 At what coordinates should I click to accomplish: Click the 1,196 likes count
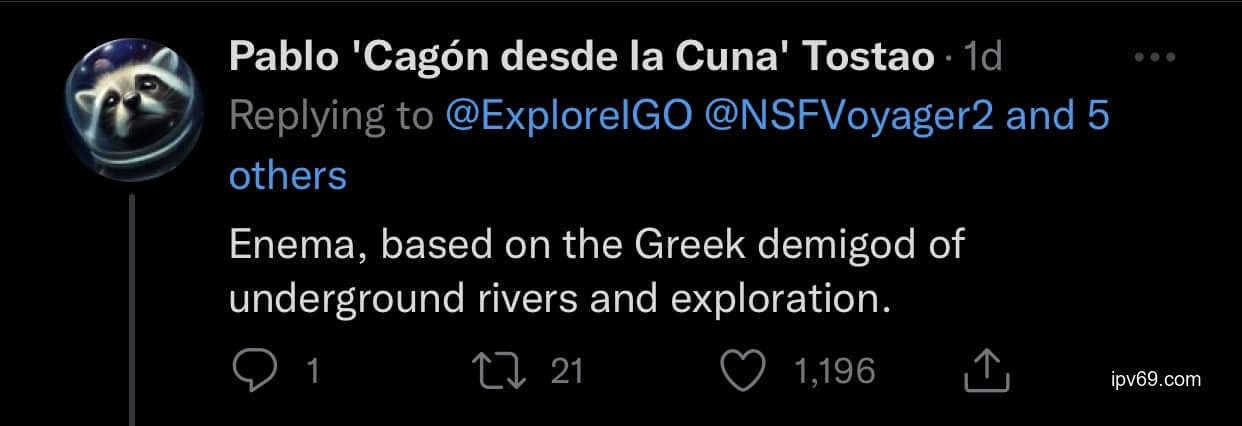click(x=834, y=372)
